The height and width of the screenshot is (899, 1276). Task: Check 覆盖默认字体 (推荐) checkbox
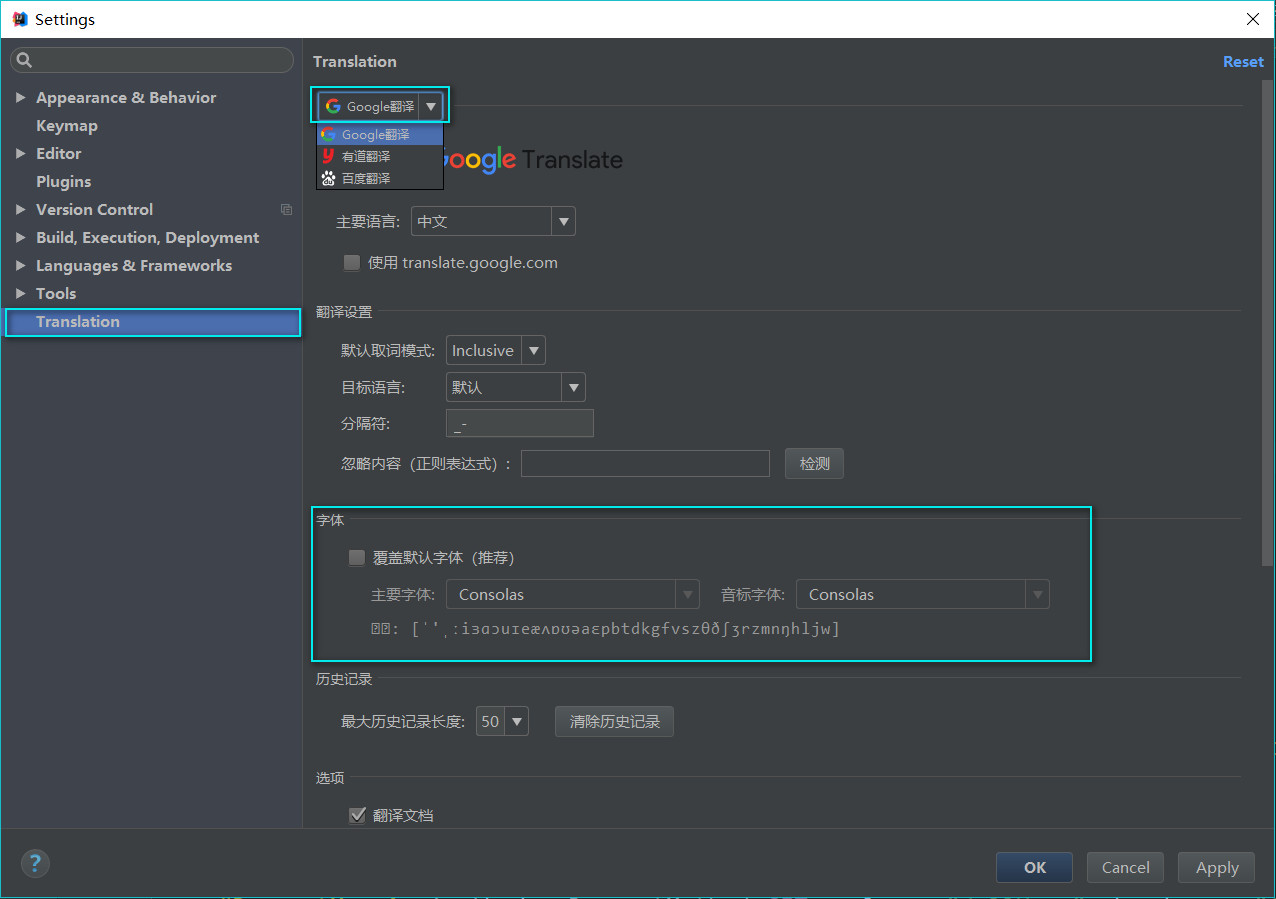357,558
